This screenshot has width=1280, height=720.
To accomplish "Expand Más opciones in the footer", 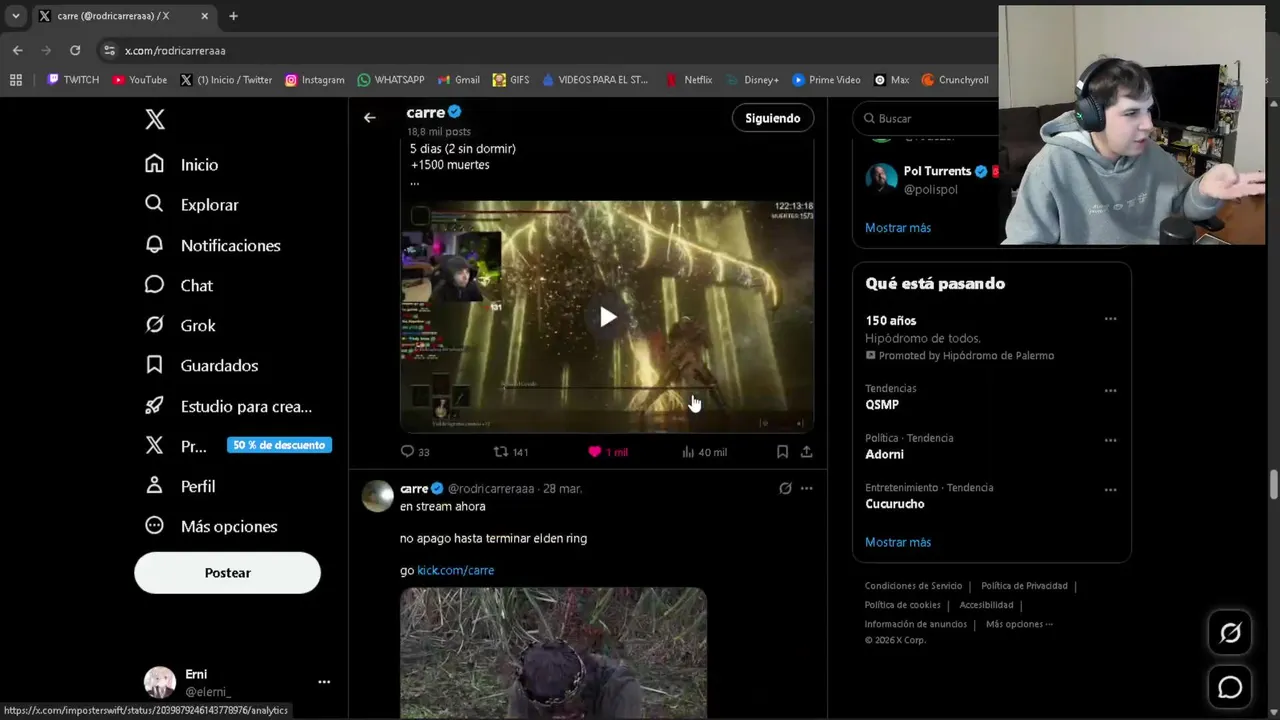I will [x=1019, y=624].
